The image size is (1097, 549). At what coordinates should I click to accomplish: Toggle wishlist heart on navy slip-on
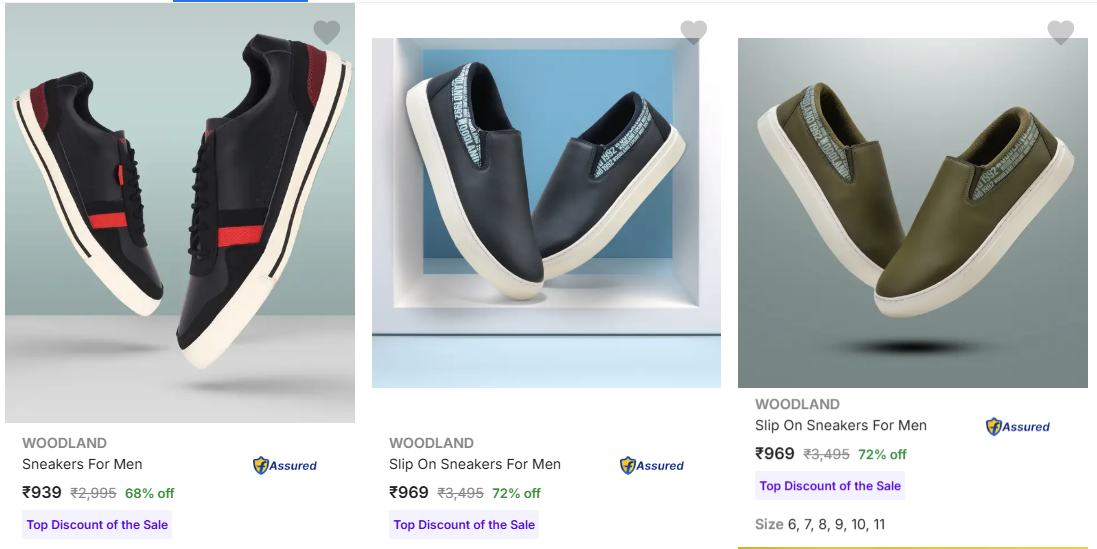point(694,32)
